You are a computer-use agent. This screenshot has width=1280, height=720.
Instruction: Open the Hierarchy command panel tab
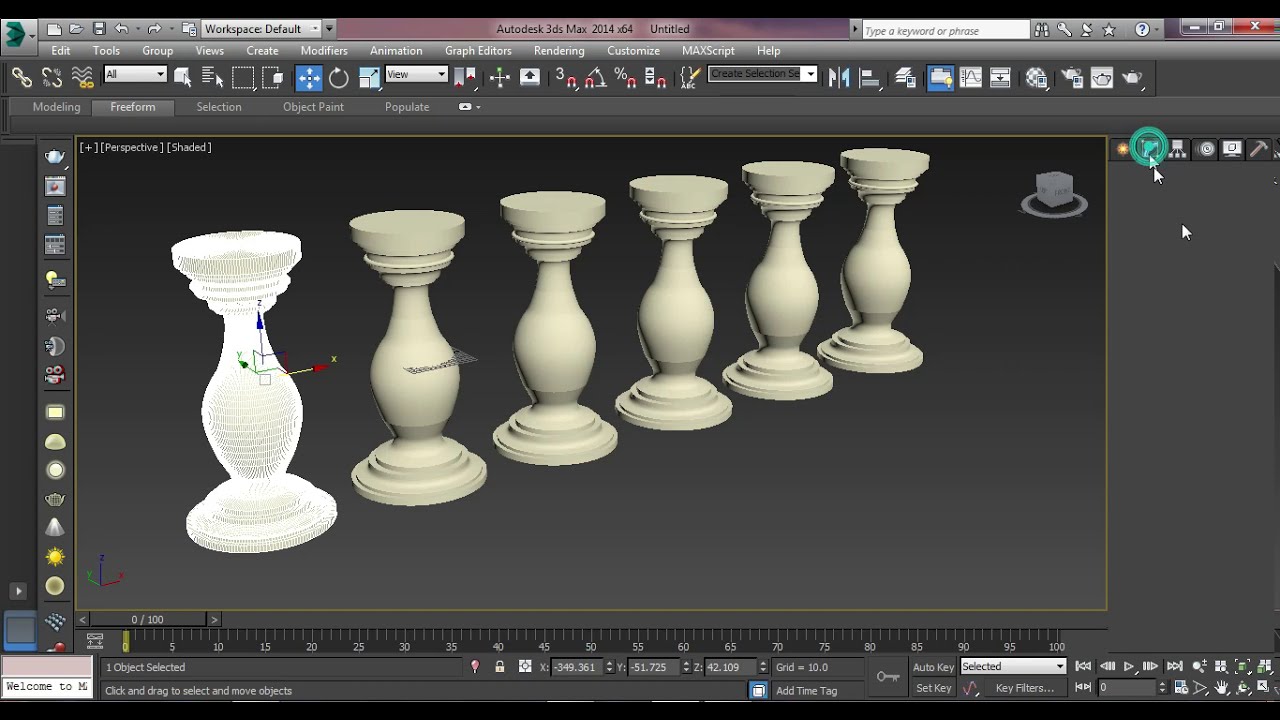point(1178,149)
